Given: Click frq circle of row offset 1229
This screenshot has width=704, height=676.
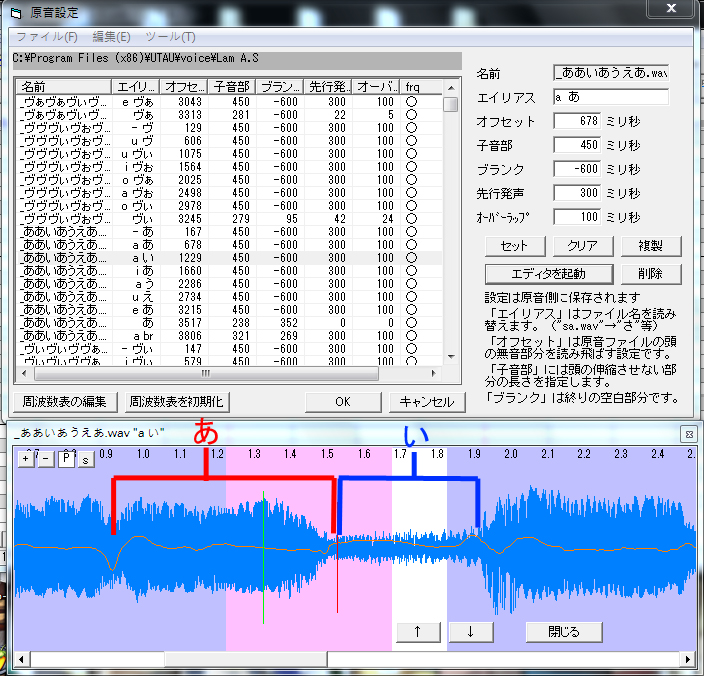Looking at the screenshot, I should click(411, 258).
